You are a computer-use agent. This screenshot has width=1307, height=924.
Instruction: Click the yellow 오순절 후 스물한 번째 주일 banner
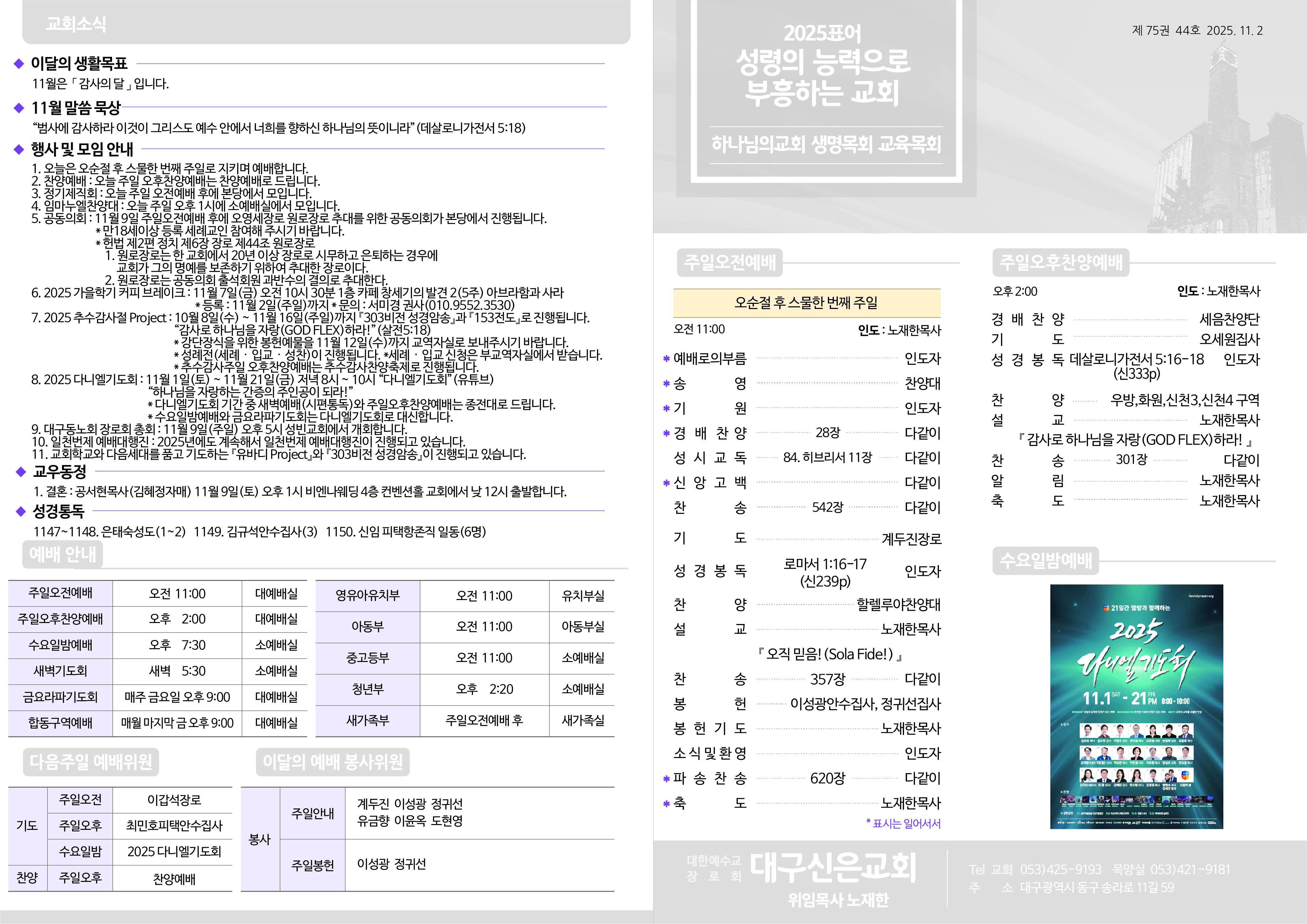point(806,303)
